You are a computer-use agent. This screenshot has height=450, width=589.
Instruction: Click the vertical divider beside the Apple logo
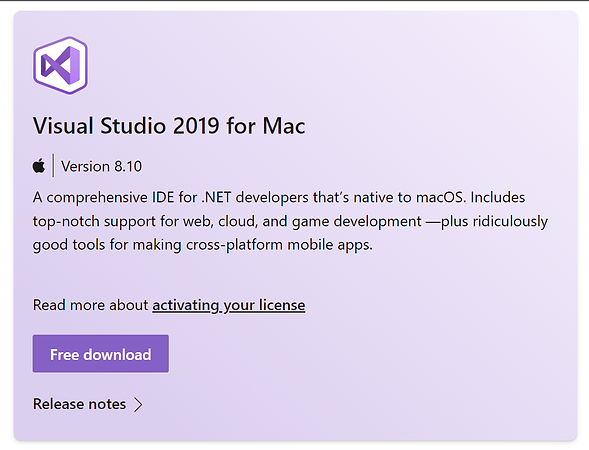[x=53, y=165]
